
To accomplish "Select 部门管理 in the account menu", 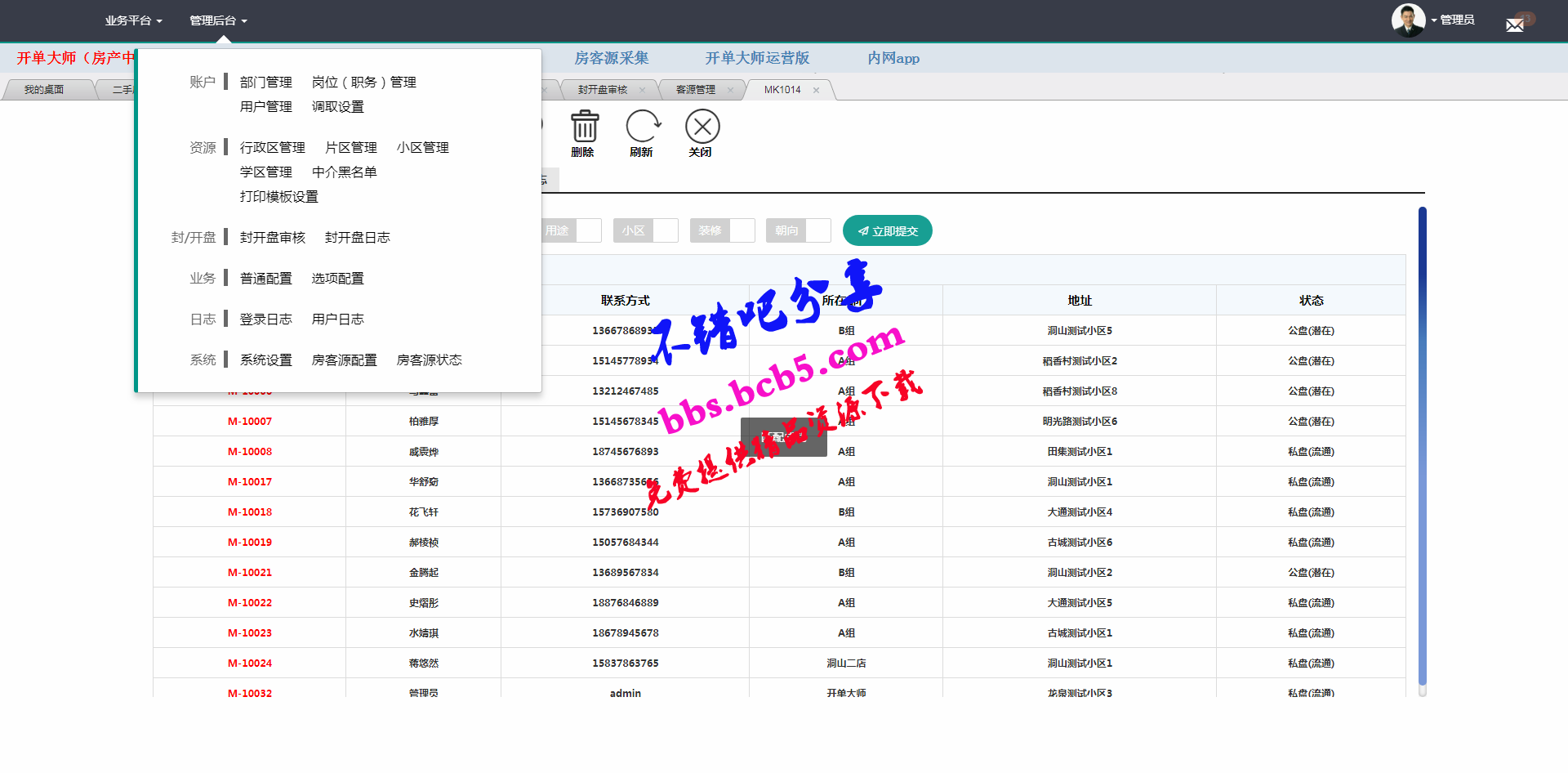I will [x=266, y=83].
